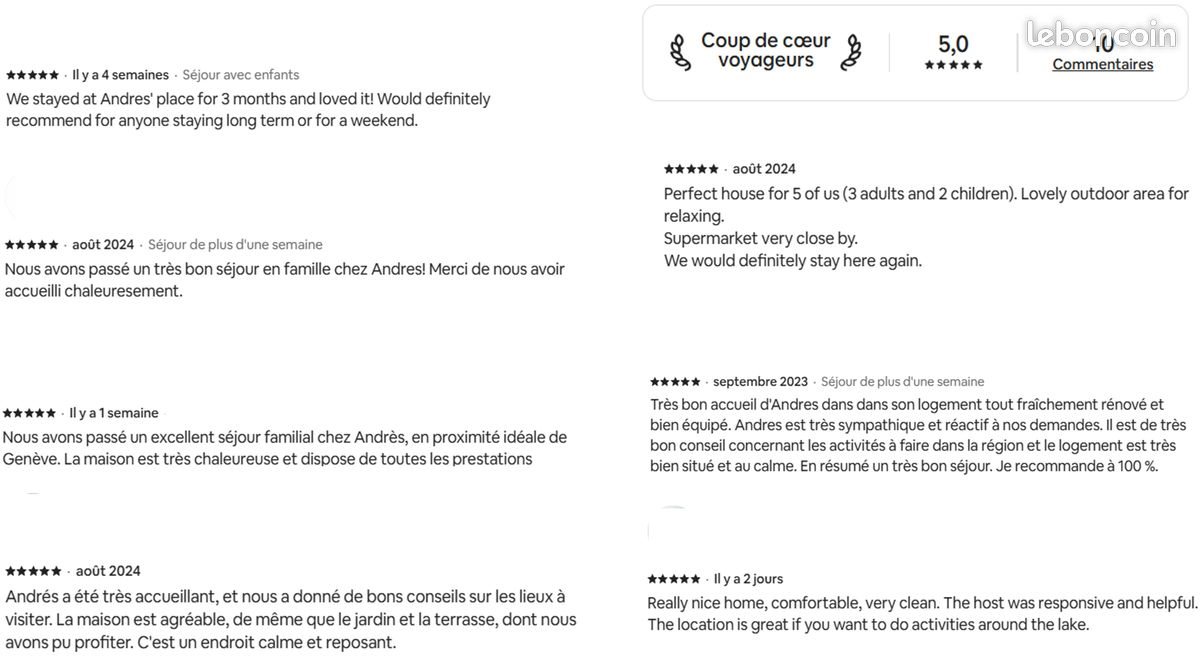Click the review mentioning le jardin et la terrasse
1200x658 pixels.
click(x=290, y=620)
